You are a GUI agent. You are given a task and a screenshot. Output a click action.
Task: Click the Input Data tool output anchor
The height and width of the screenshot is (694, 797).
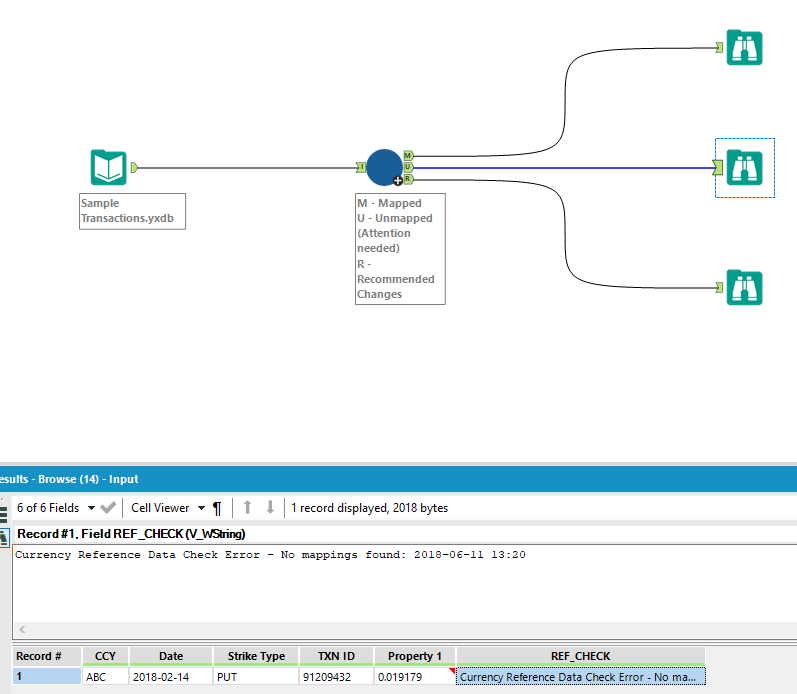point(134,167)
